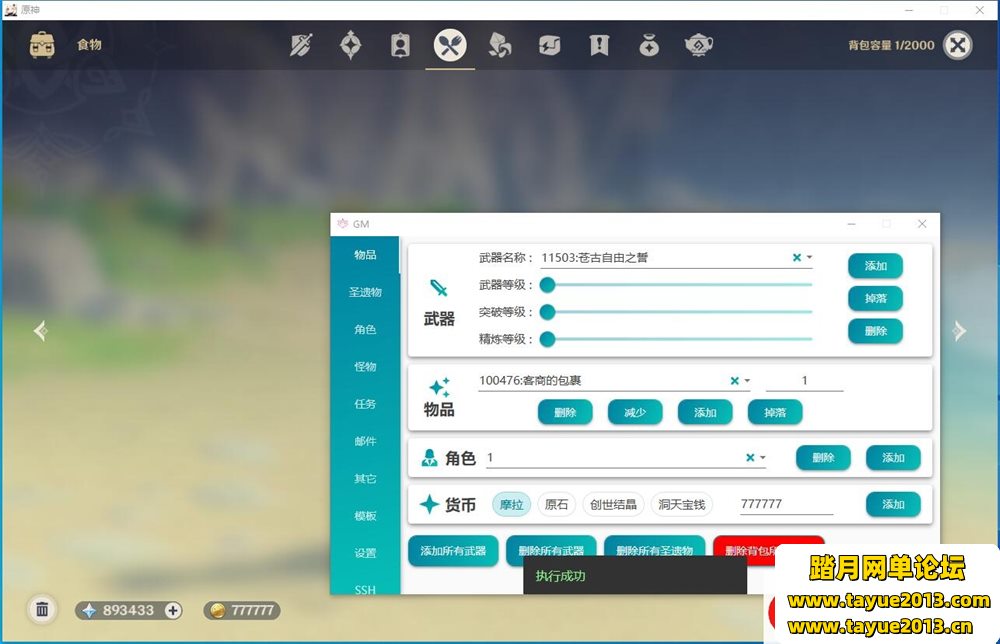Select the 原石 currency option

[556, 504]
